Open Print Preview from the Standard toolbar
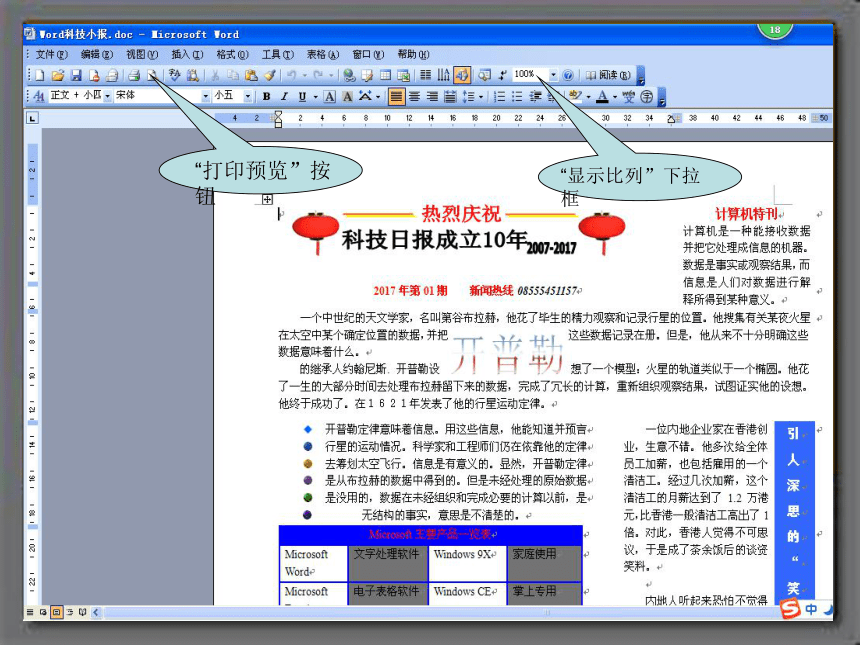Image resolution: width=860 pixels, height=645 pixels. point(152,75)
